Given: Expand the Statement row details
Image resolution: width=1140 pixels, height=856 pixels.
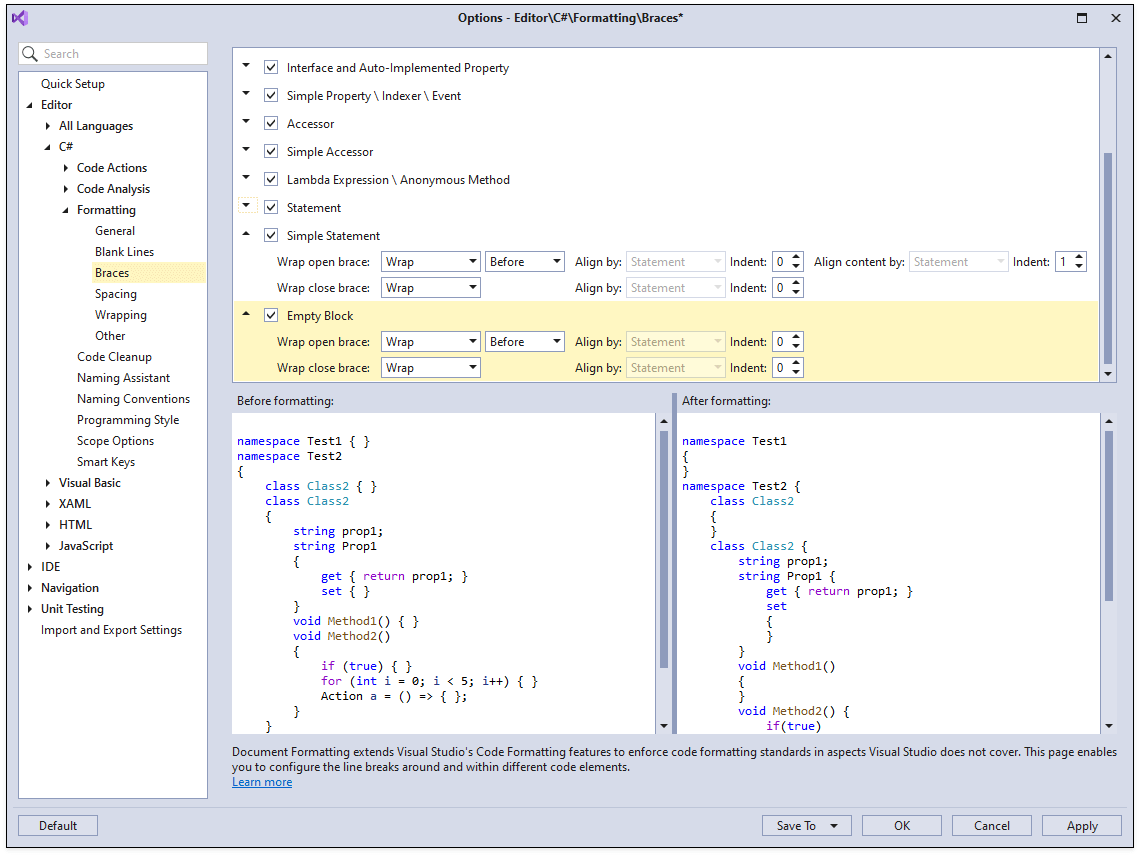Looking at the screenshot, I should tap(245, 208).
